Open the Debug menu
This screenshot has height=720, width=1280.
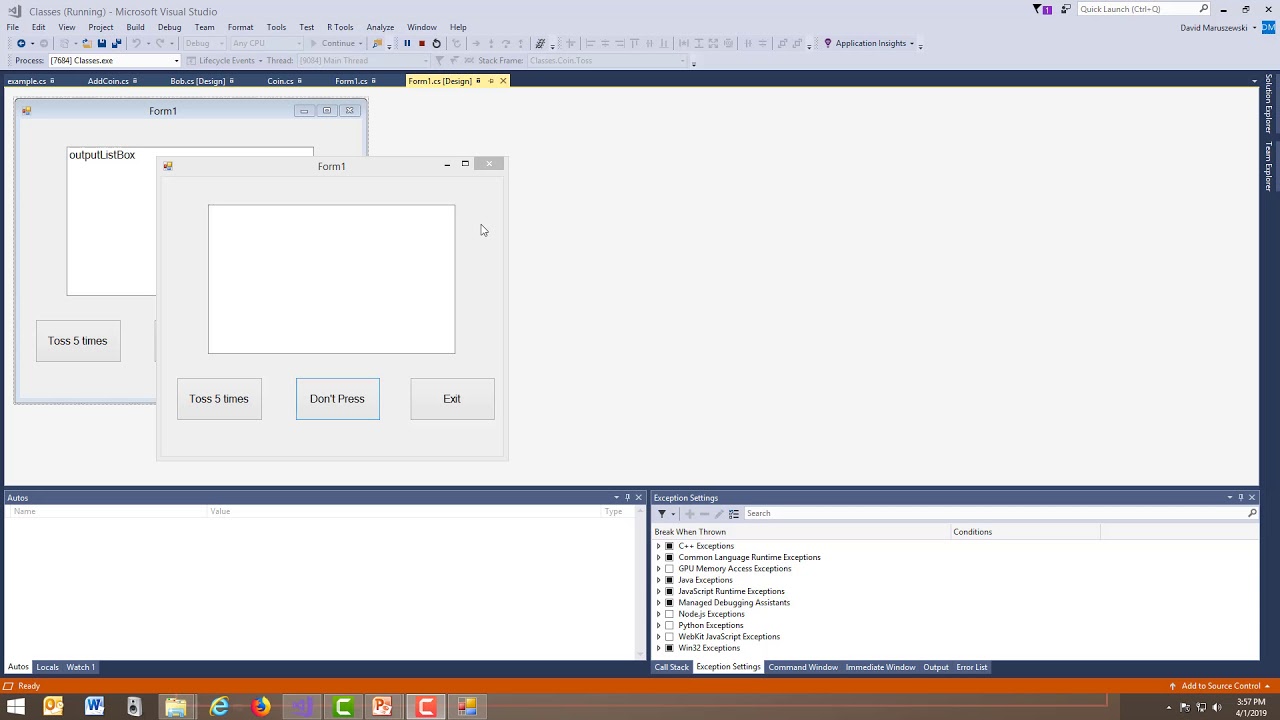pos(169,27)
